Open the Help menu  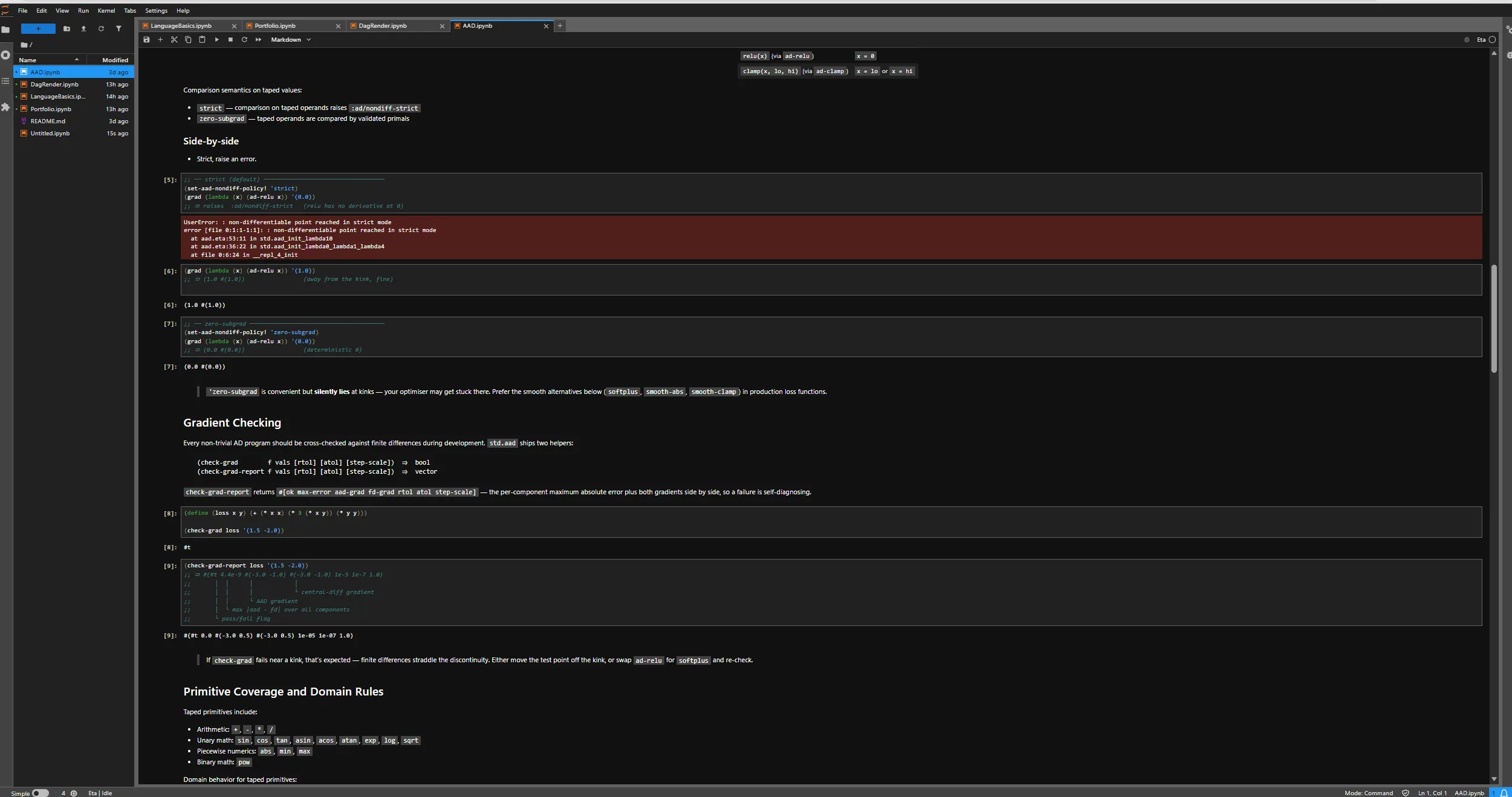click(x=183, y=10)
